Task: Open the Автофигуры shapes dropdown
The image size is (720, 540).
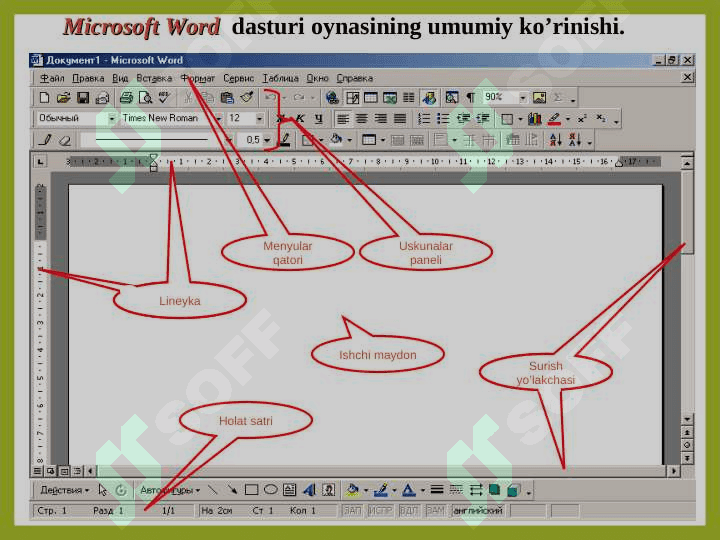Action: coord(170,490)
